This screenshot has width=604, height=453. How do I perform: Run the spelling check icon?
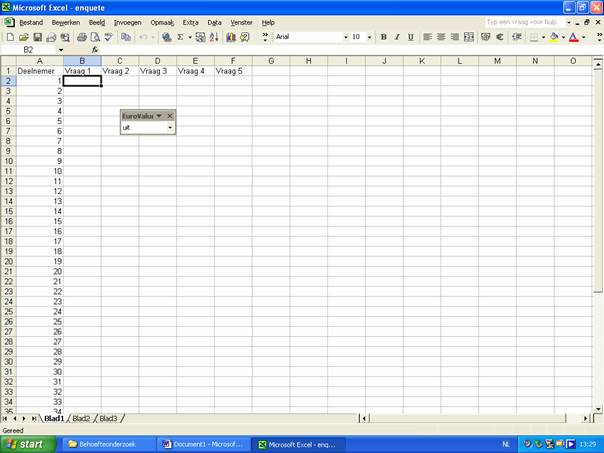(x=109, y=37)
